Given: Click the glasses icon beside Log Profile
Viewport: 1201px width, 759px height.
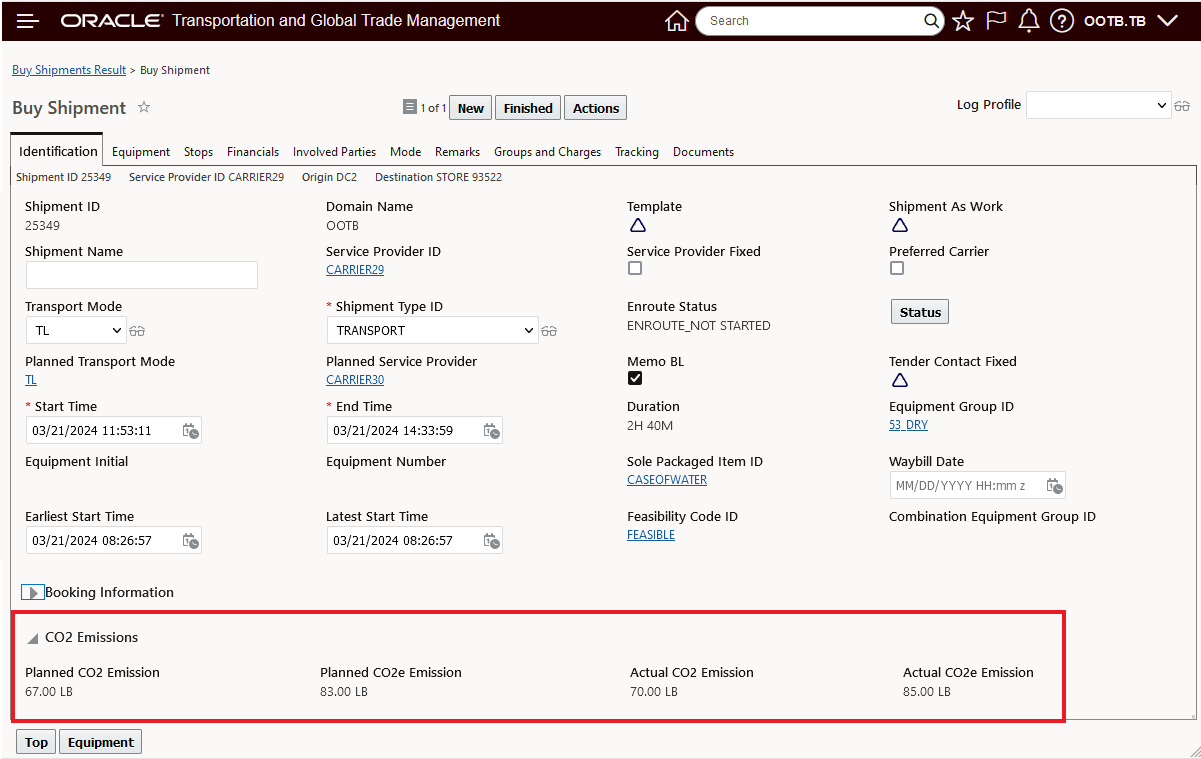Looking at the screenshot, I should tap(1182, 106).
